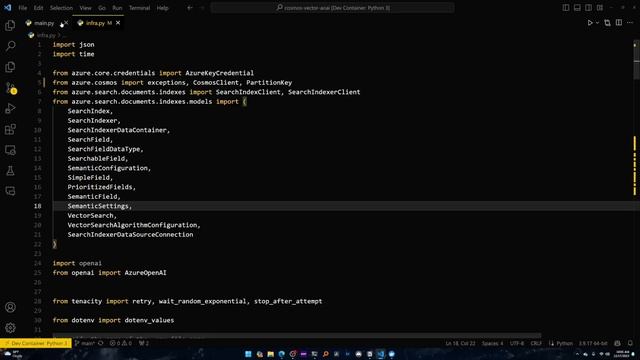This screenshot has width=640, height=360.
Task: Open changes compare icon in editor toolbar
Action: [607, 23]
